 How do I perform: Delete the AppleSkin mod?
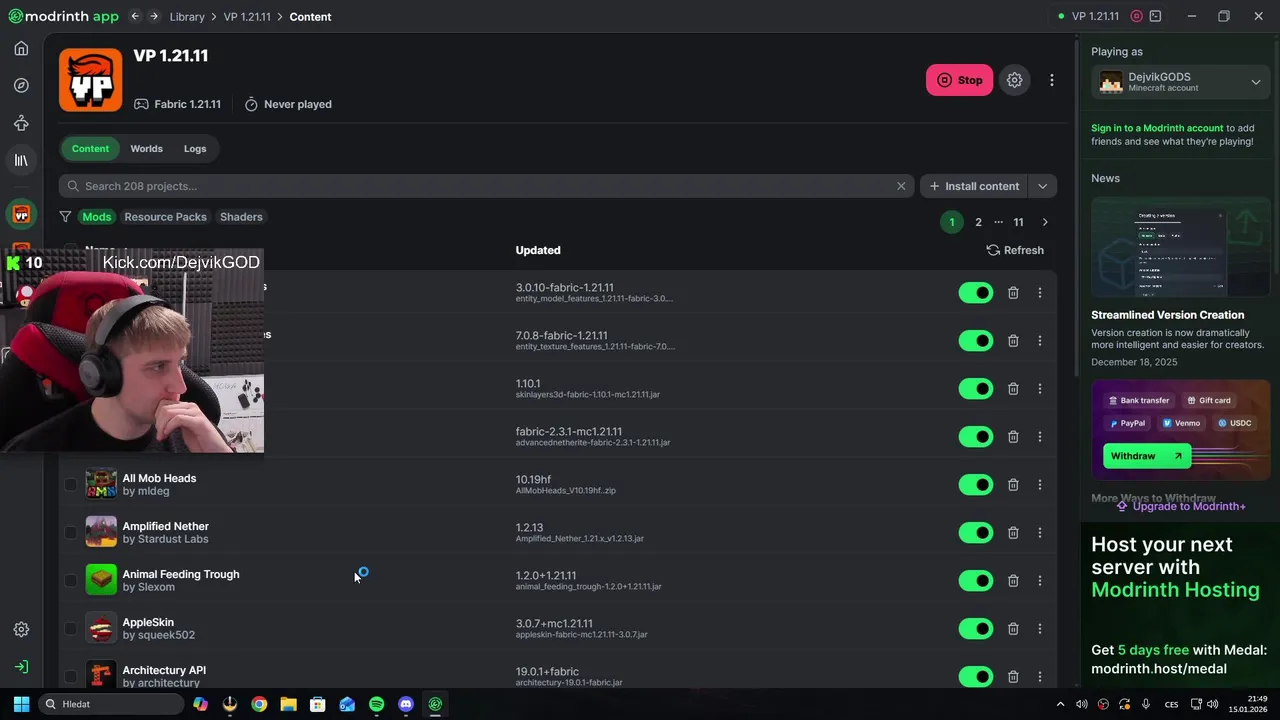click(x=1013, y=629)
